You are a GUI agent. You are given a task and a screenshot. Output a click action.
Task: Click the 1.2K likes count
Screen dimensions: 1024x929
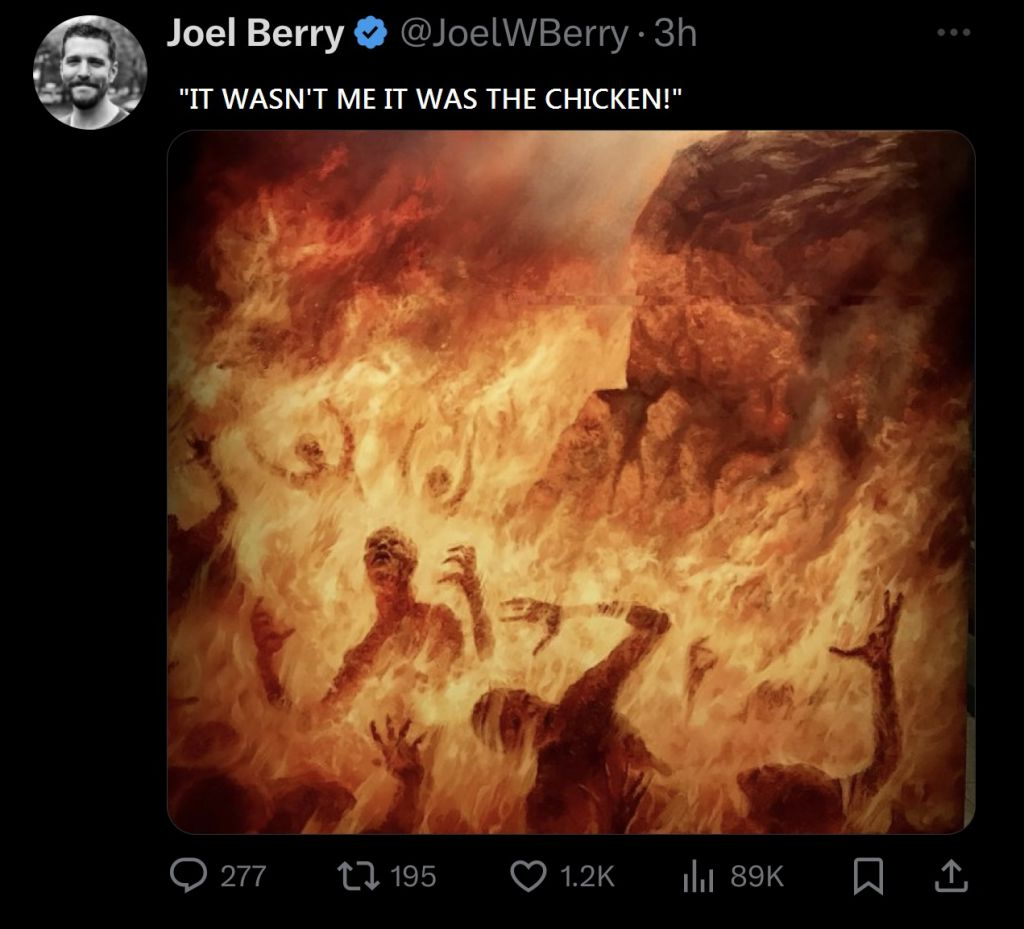[x=587, y=877]
